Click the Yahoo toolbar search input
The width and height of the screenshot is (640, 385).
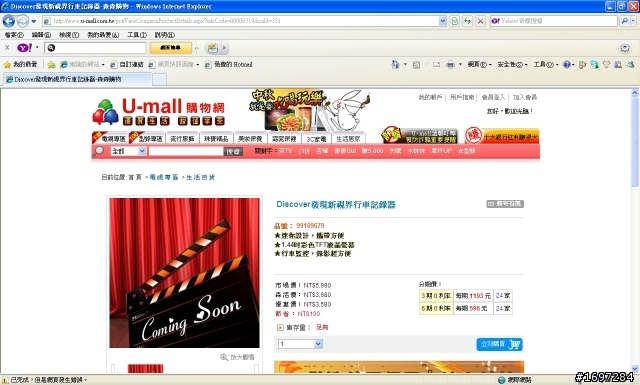[x=95, y=48]
